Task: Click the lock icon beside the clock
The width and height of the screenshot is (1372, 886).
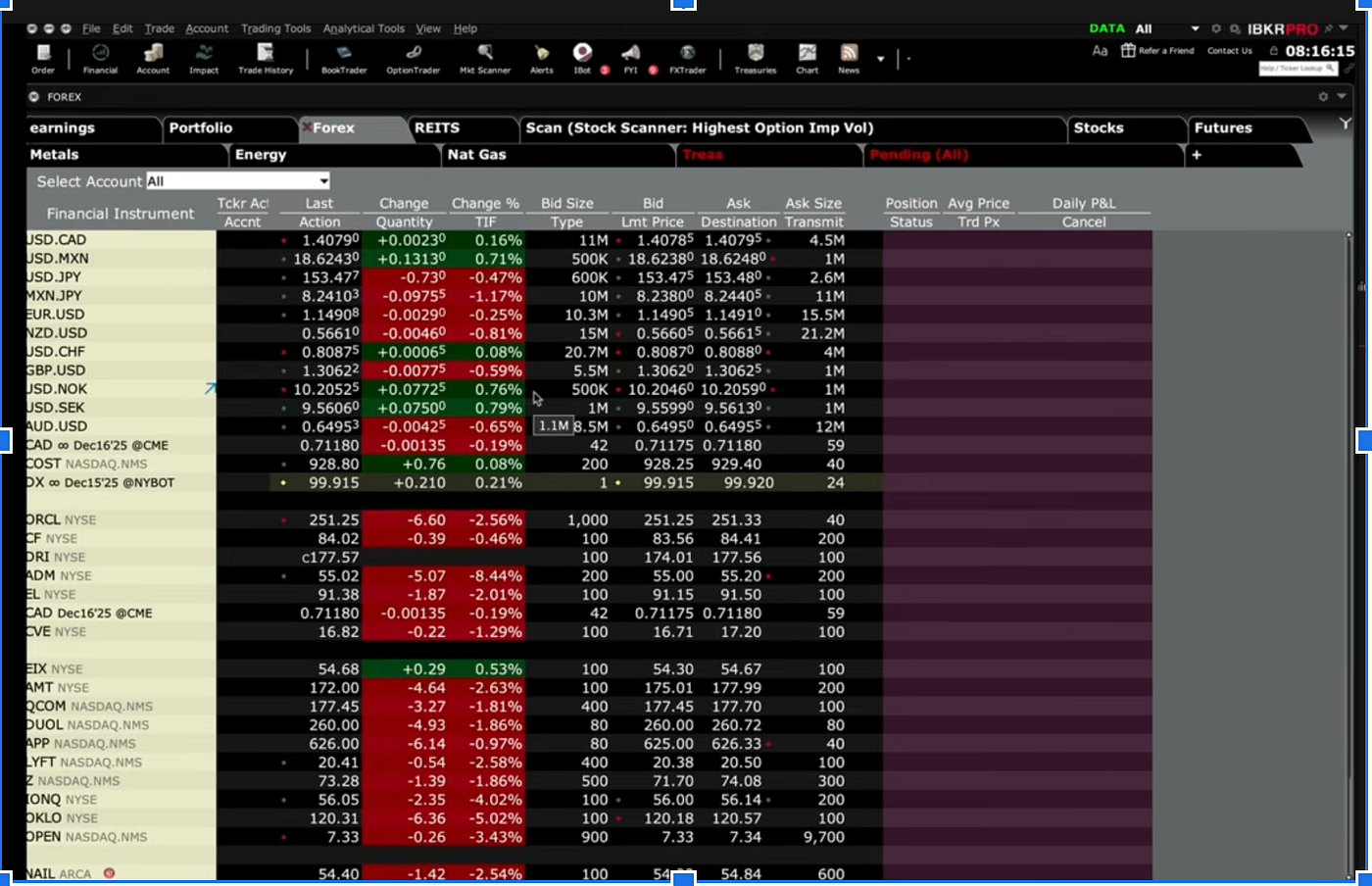Action: tap(1274, 51)
